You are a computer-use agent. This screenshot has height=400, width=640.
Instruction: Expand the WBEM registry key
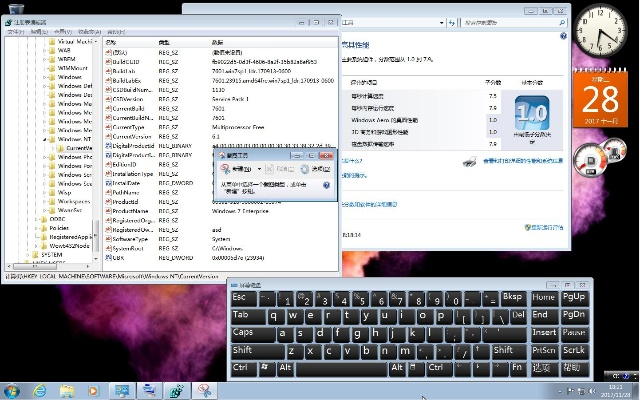point(44,59)
